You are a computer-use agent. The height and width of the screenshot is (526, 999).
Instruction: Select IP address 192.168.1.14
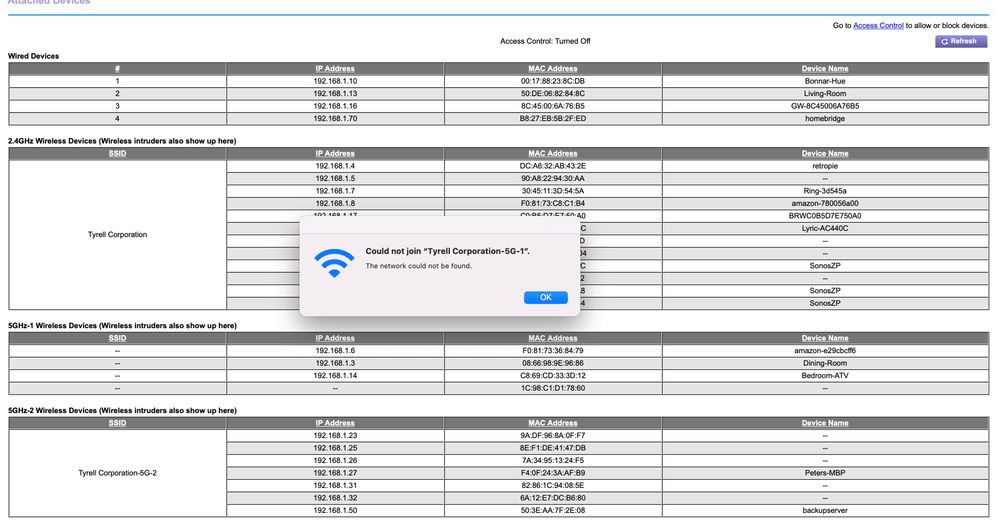tap(334, 375)
